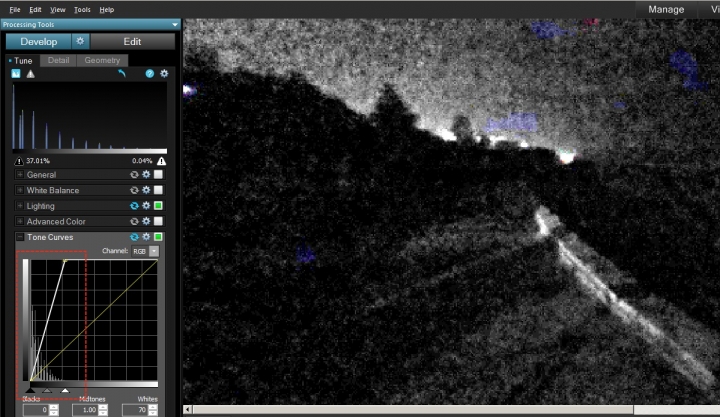Open White Balance gear menu
Viewport: 720px width, 417px height.
coord(146,190)
